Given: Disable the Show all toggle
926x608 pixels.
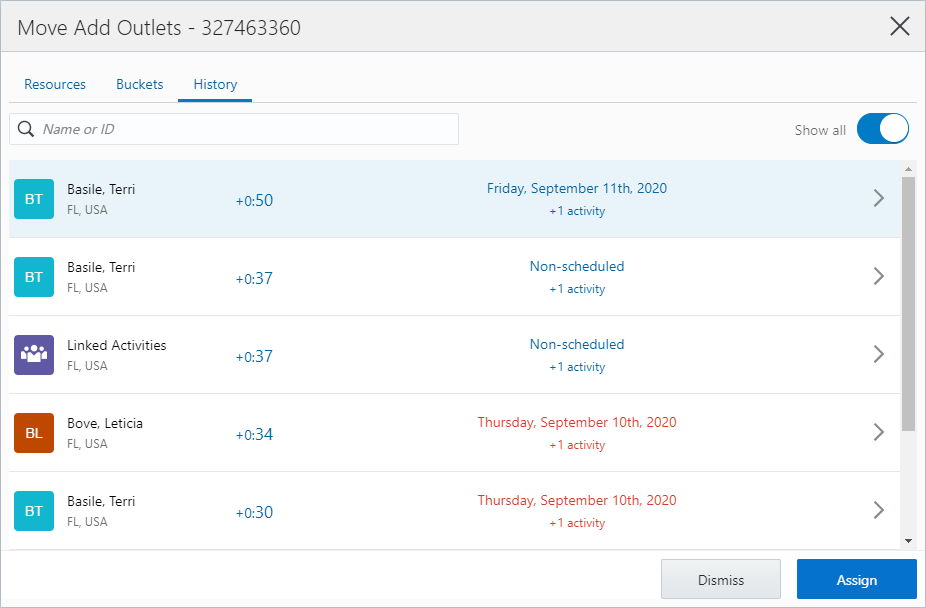Looking at the screenshot, I should (x=882, y=128).
